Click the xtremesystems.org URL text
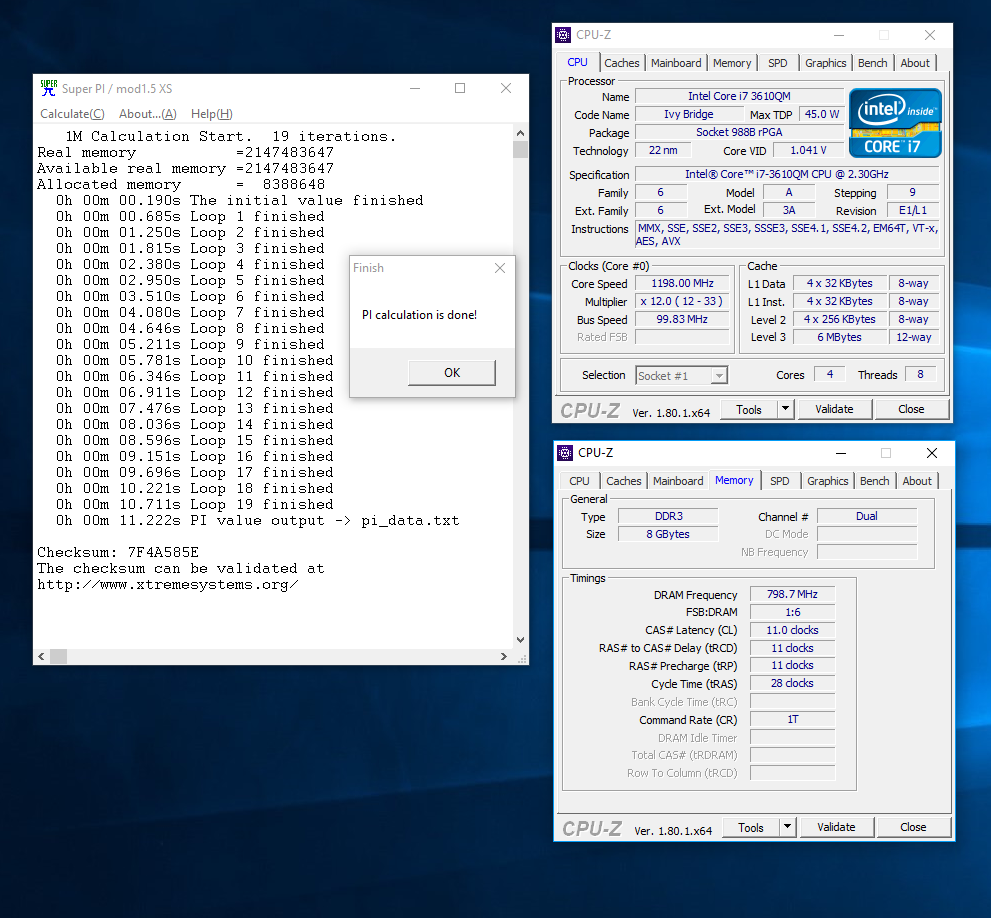The height and width of the screenshot is (918, 991). pyautogui.click(x=167, y=585)
